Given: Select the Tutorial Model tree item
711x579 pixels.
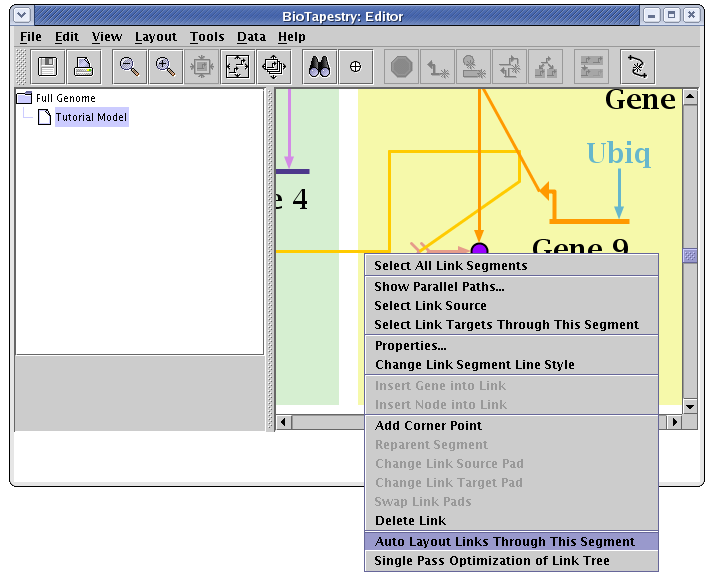Looking at the screenshot, I should (91, 117).
